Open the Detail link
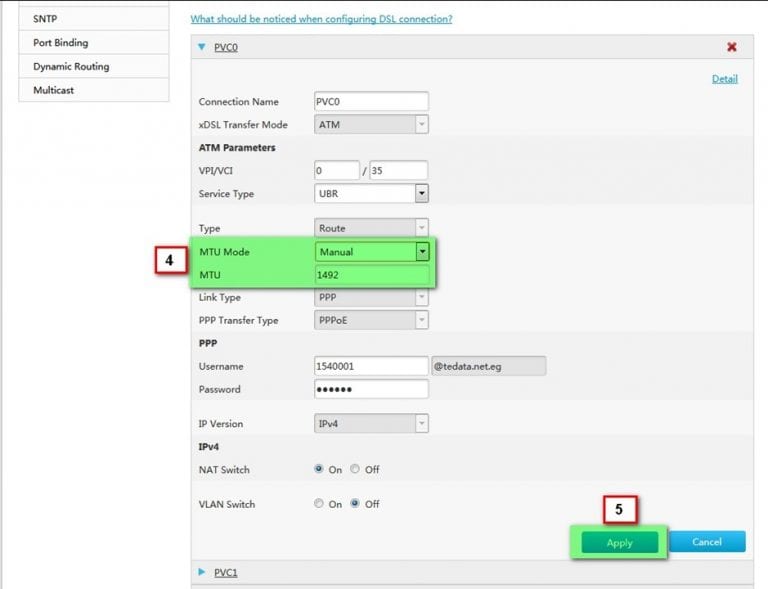 724,79
